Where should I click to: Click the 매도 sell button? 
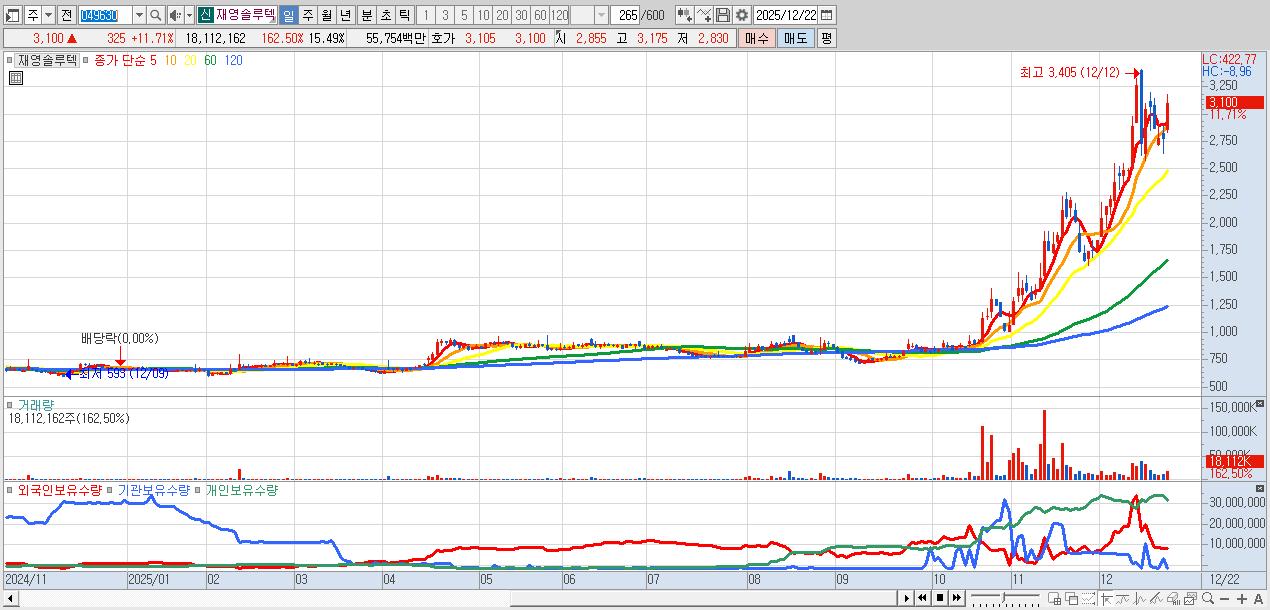click(x=795, y=38)
